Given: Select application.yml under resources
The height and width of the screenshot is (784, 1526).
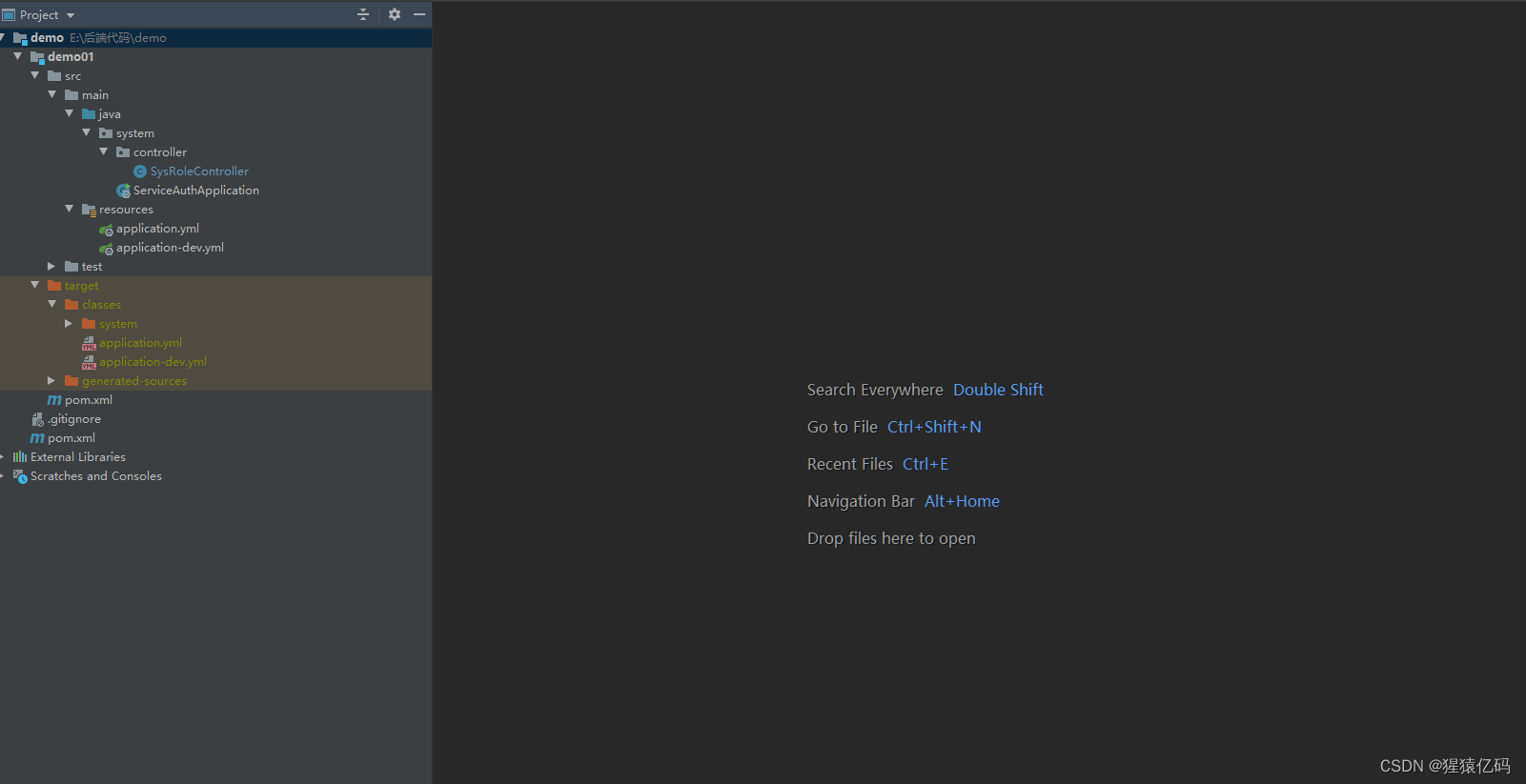Looking at the screenshot, I should tap(157, 229).
